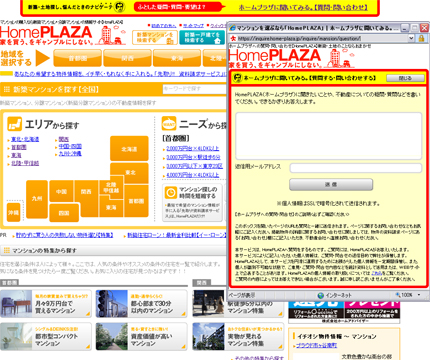Click 新築マンションを検索する button

155,37
